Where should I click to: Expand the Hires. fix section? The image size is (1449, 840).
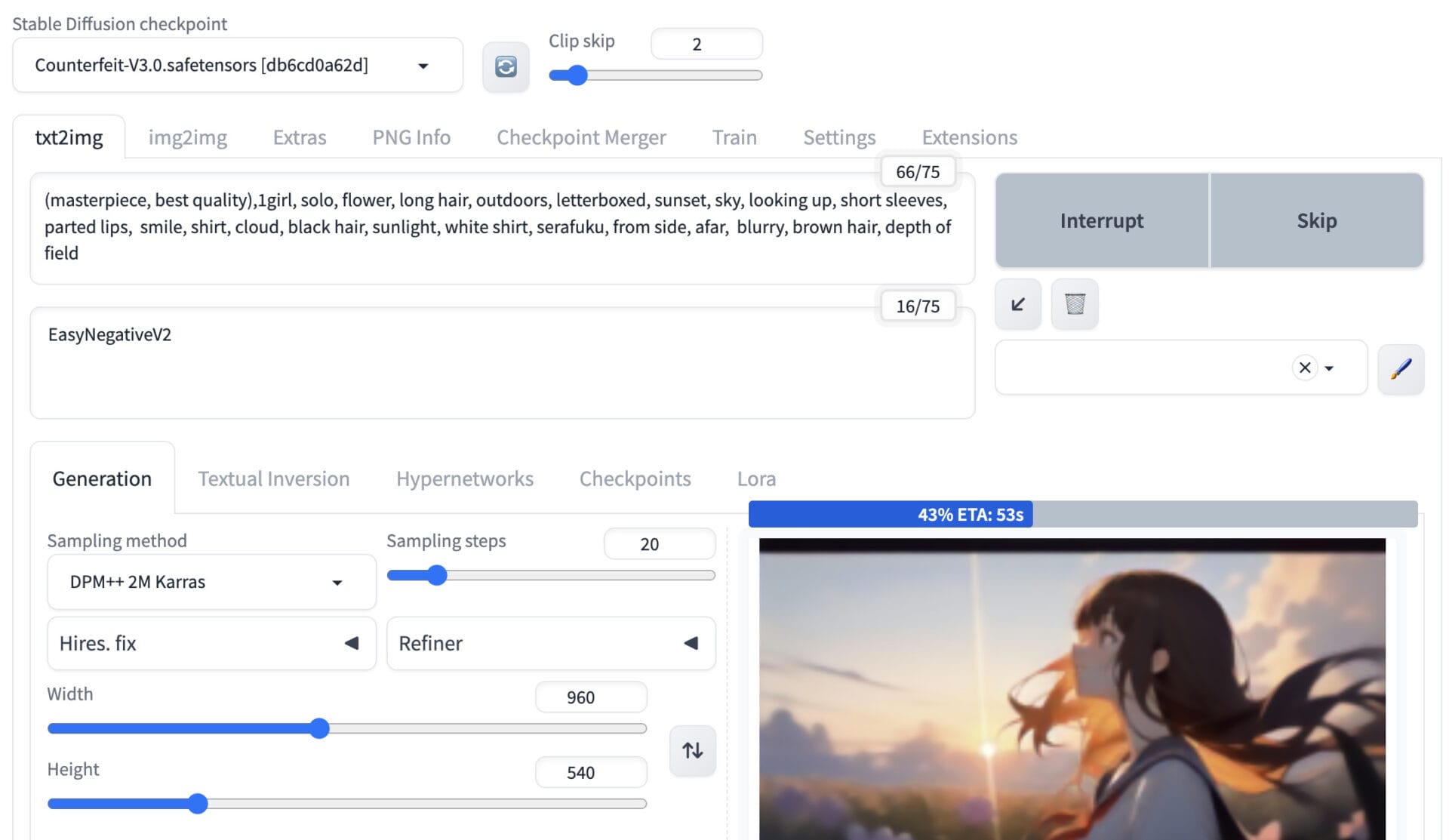coord(351,643)
